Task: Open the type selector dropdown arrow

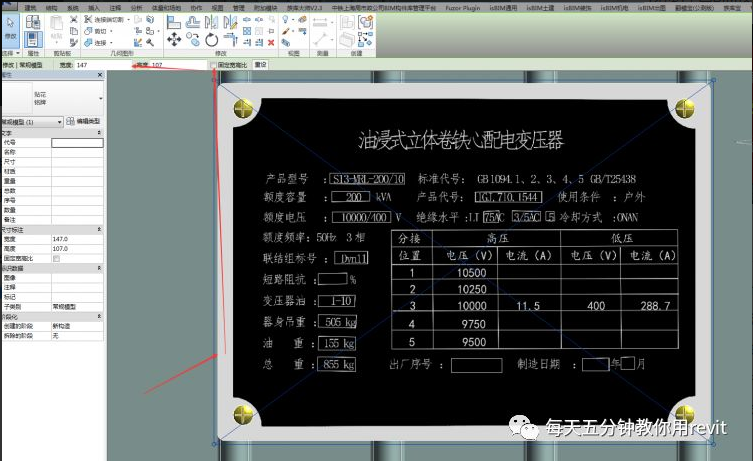Action: [x=100, y=98]
